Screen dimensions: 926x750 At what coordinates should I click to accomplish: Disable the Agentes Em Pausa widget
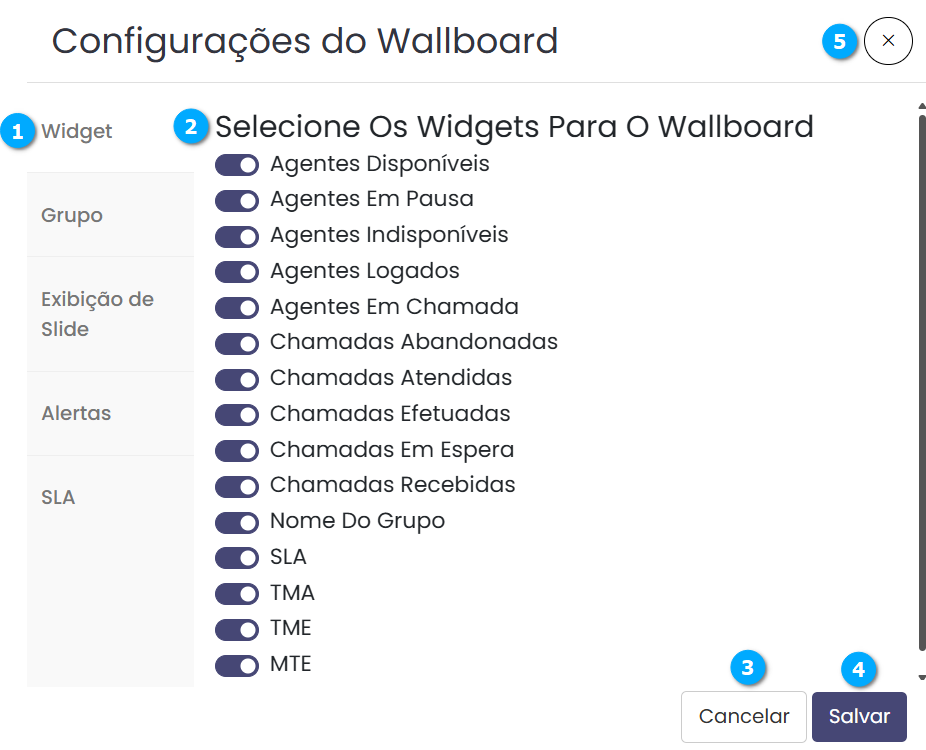point(237,200)
